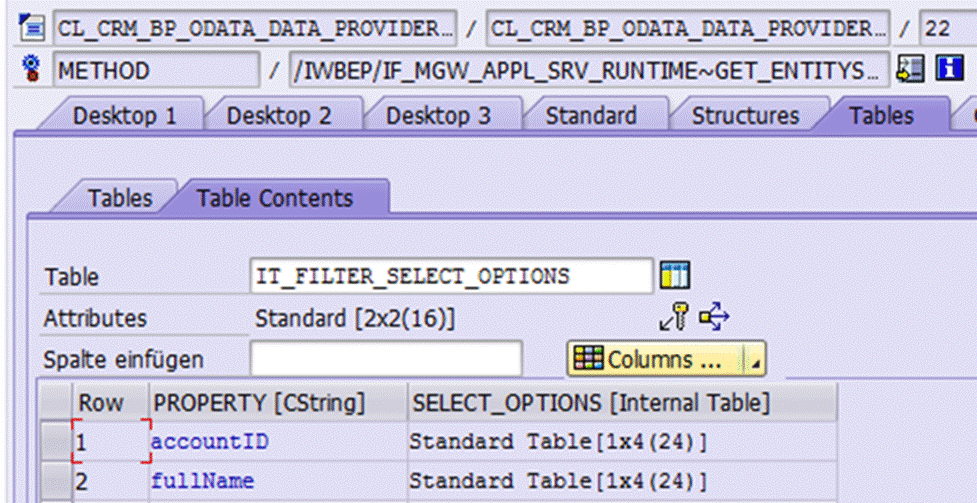This screenshot has height=503, width=977.
Task: Click the navigate-to-source icon after the method name field
Action: [910, 70]
